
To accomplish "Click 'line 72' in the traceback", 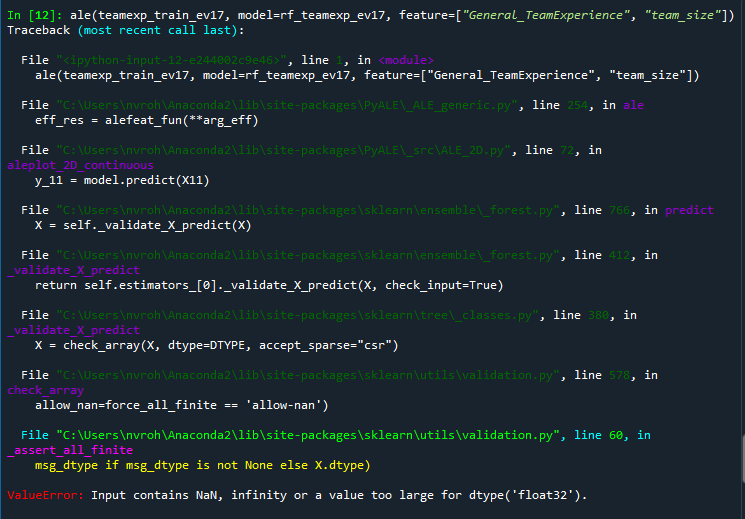I will click(x=550, y=150).
